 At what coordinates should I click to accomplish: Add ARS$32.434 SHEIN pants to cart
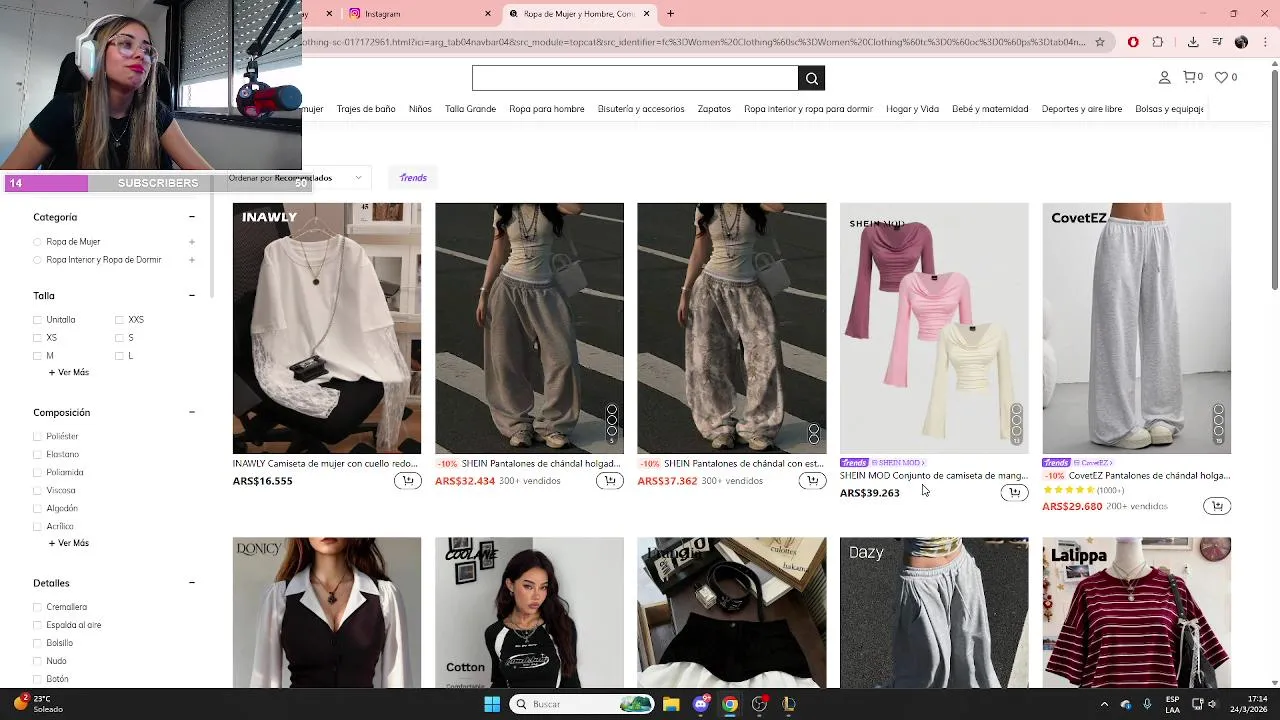point(609,481)
